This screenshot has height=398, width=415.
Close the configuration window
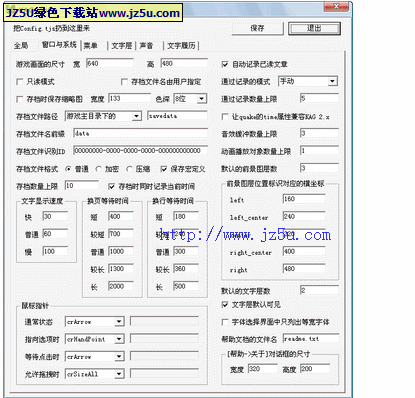click(336, 6)
